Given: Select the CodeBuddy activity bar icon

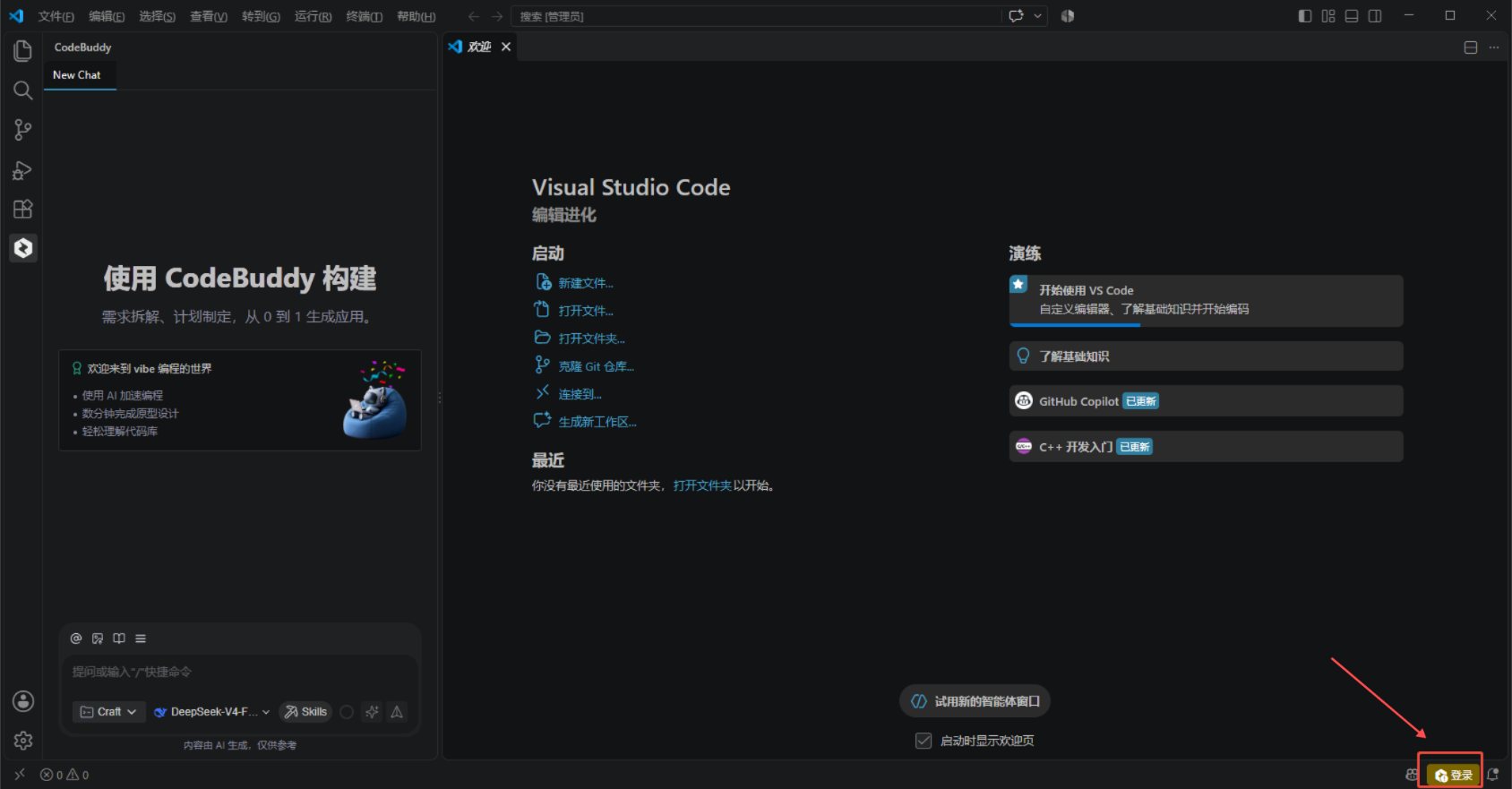Looking at the screenshot, I should (x=23, y=248).
